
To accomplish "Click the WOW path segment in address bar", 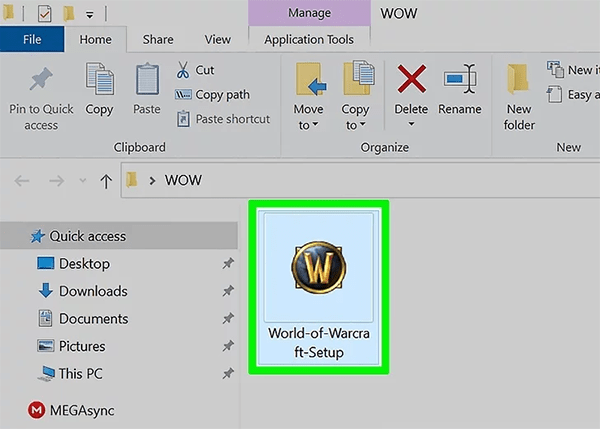I will 183,180.
